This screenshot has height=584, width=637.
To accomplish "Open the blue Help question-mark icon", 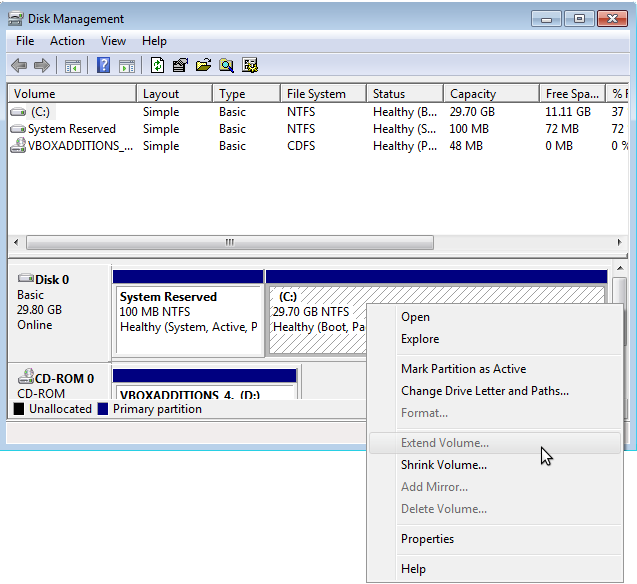I will tap(104, 65).
